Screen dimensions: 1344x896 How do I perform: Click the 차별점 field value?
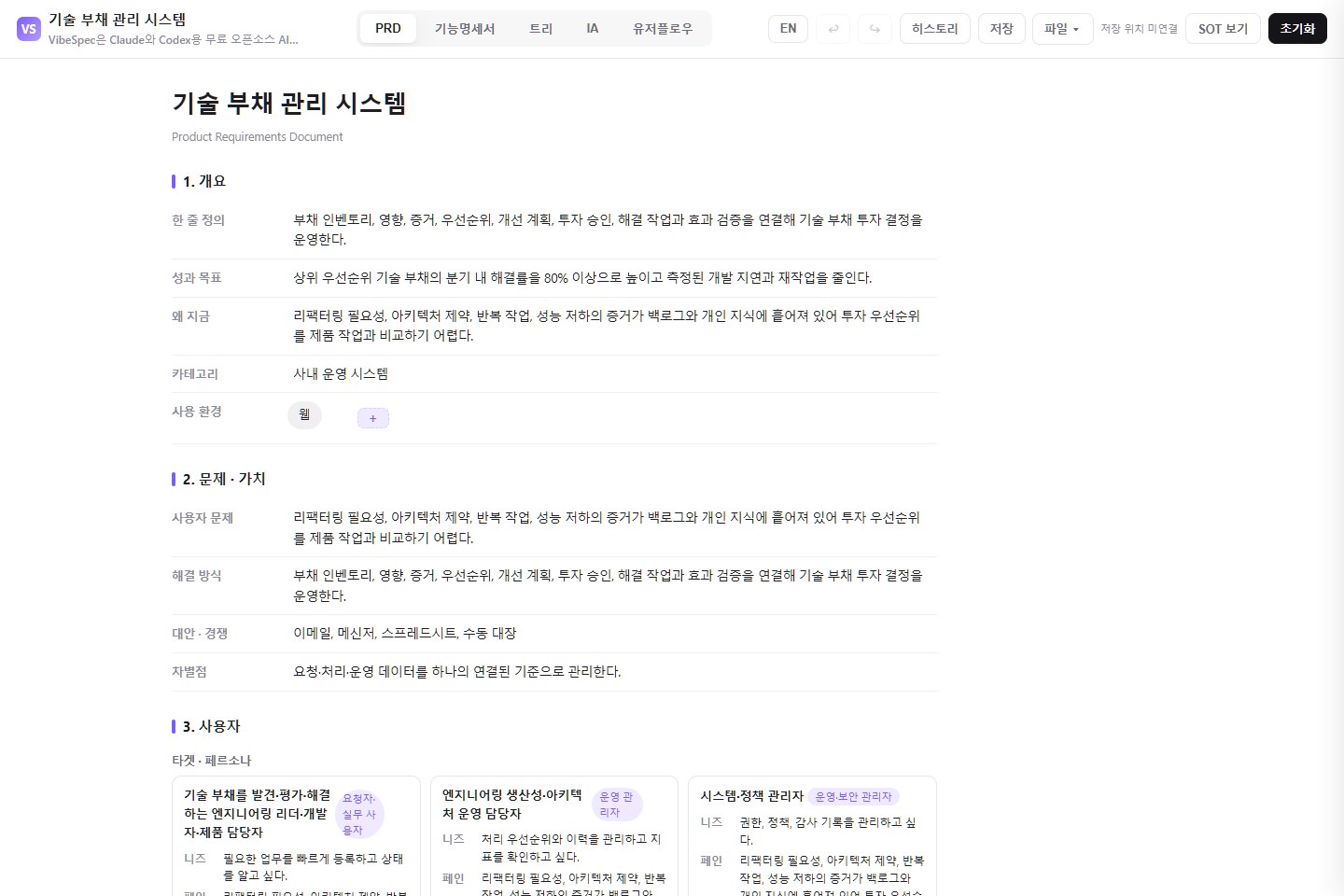pyautogui.click(x=457, y=671)
